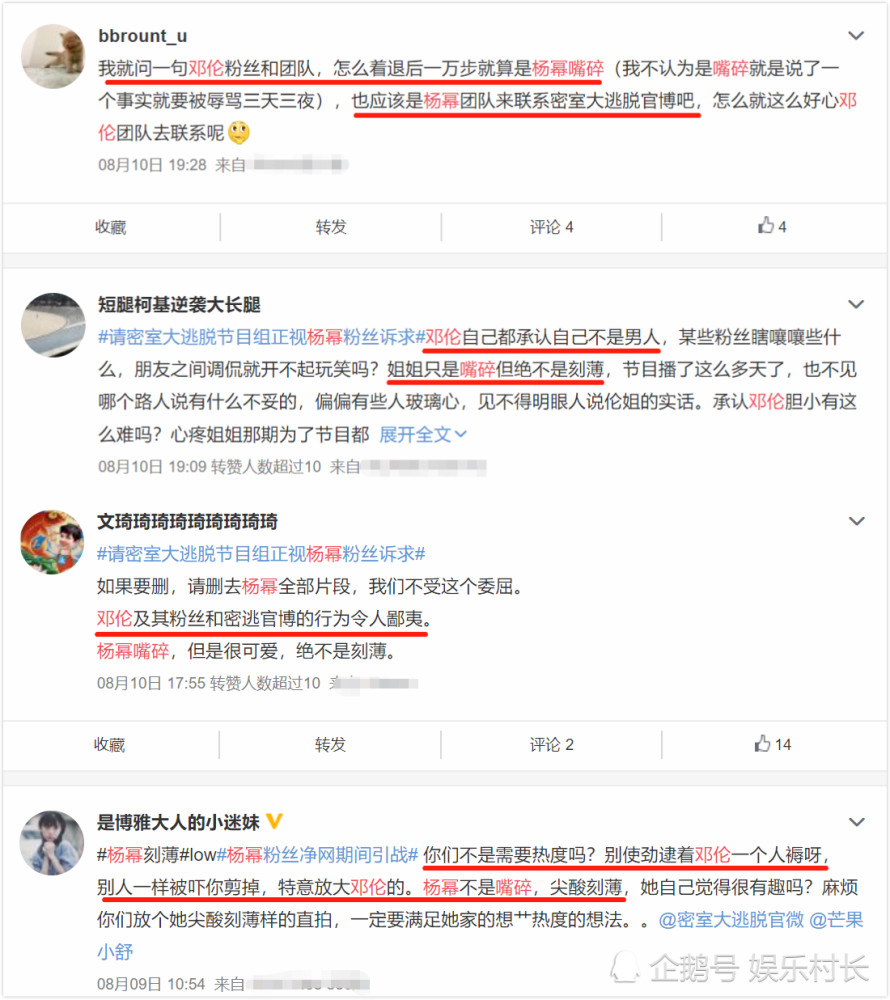This screenshot has height=1000, width=890.
Task: Click yellow V verified badge
Action: tap(274, 821)
